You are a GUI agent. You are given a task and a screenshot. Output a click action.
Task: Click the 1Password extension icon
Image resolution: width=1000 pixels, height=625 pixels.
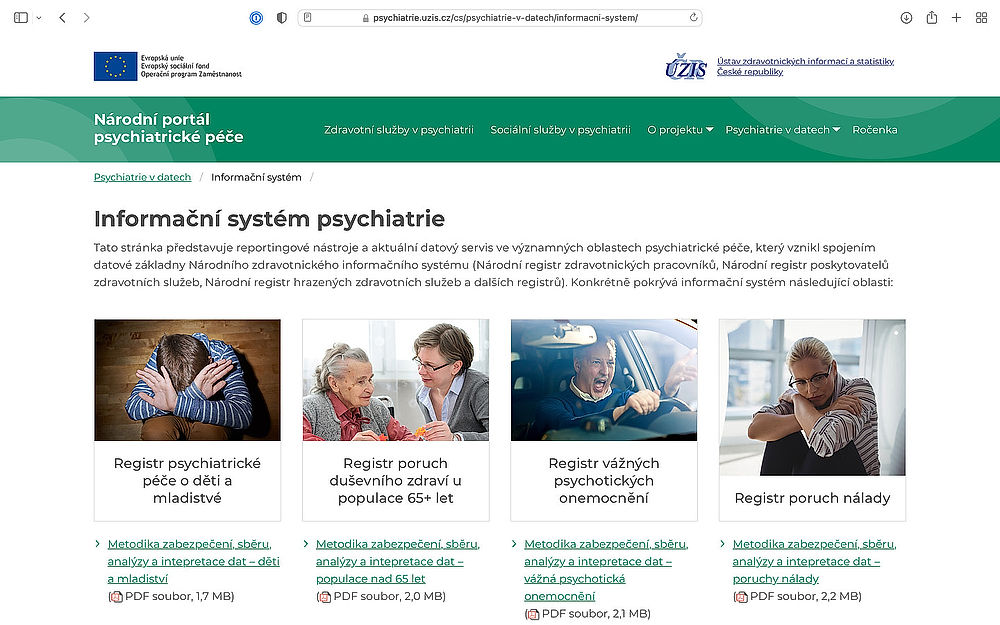(256, 17)
